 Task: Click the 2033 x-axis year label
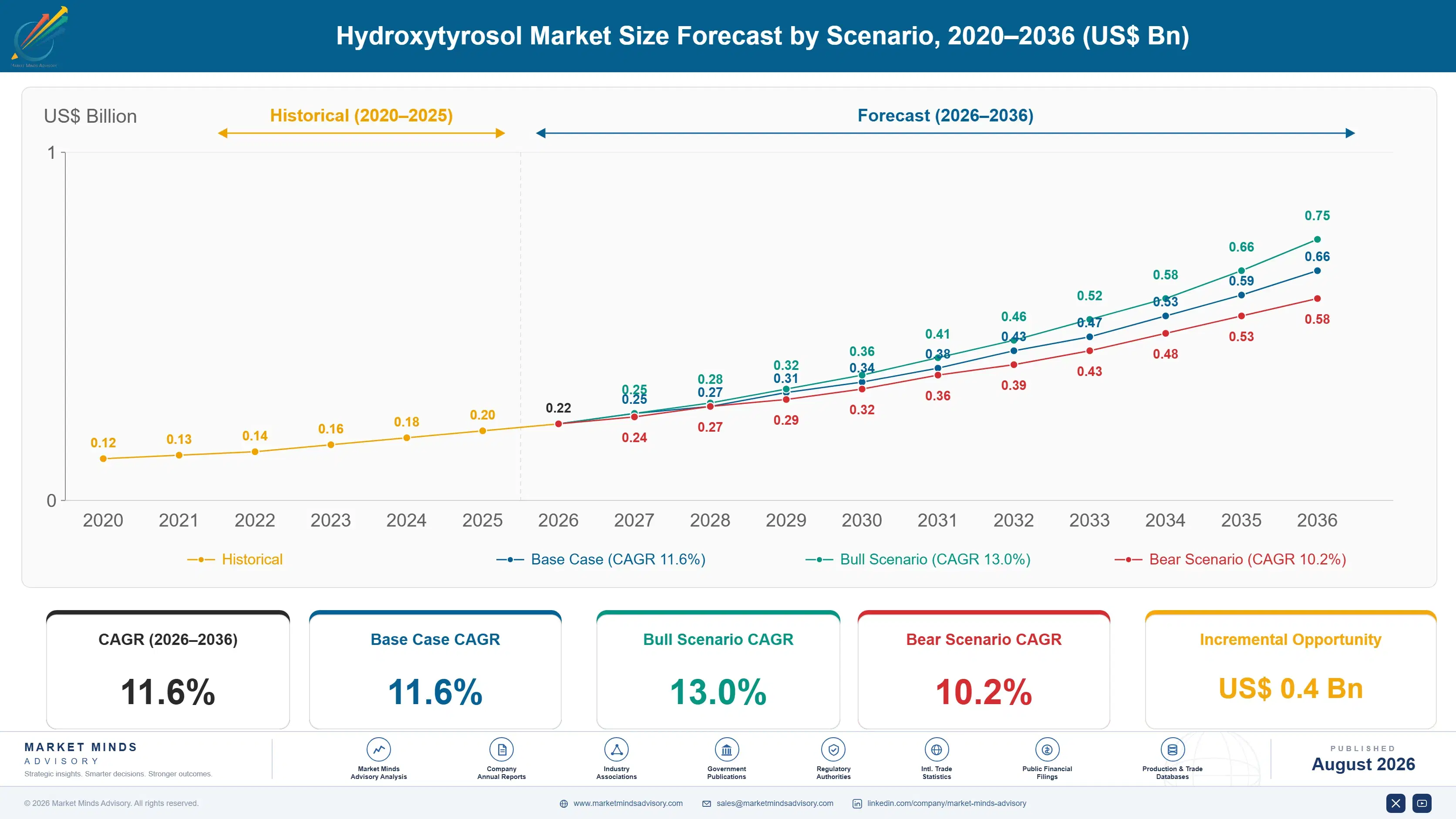[x=1089, y=520]
